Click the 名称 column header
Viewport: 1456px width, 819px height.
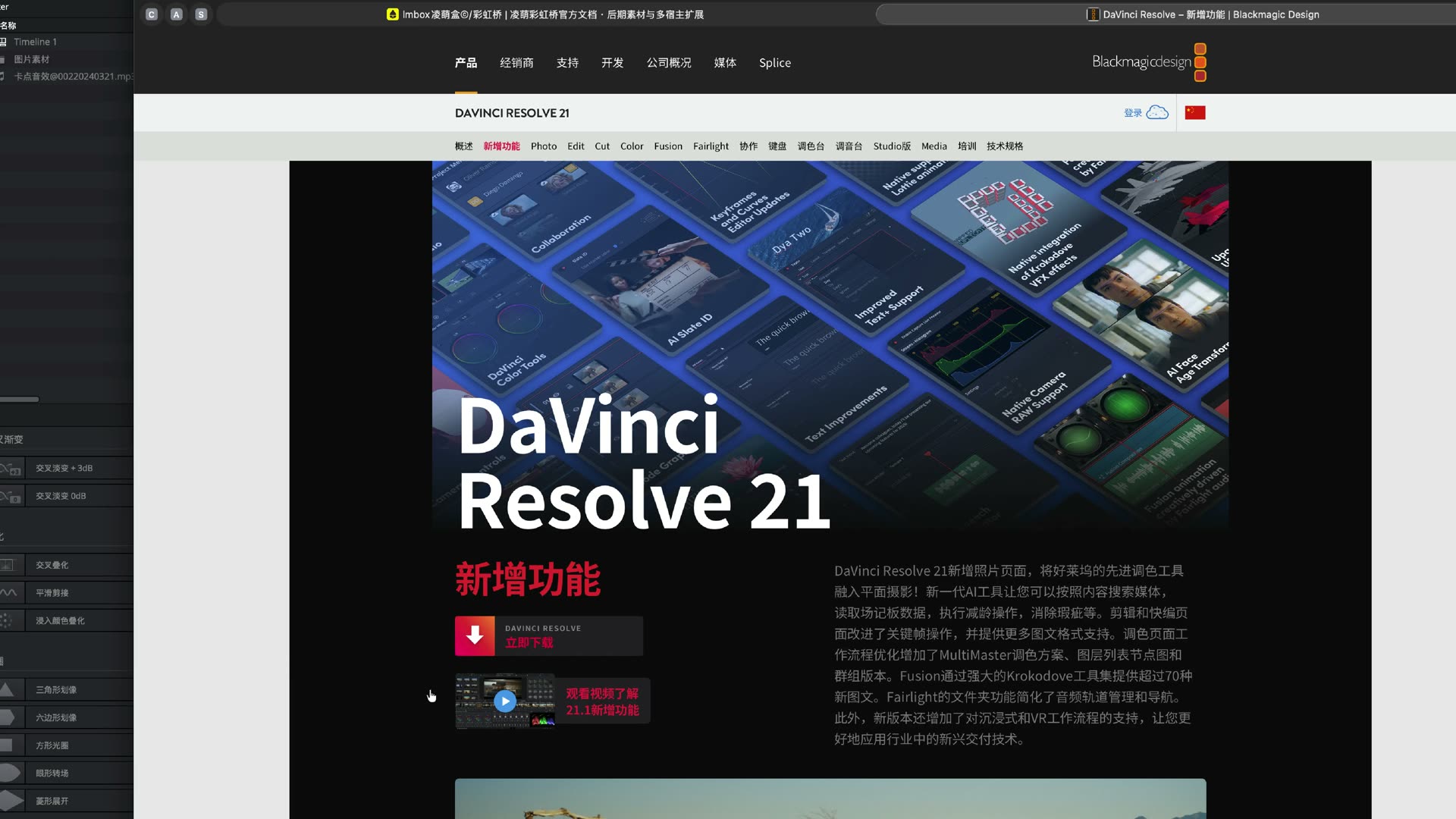(x=8, y=25)
